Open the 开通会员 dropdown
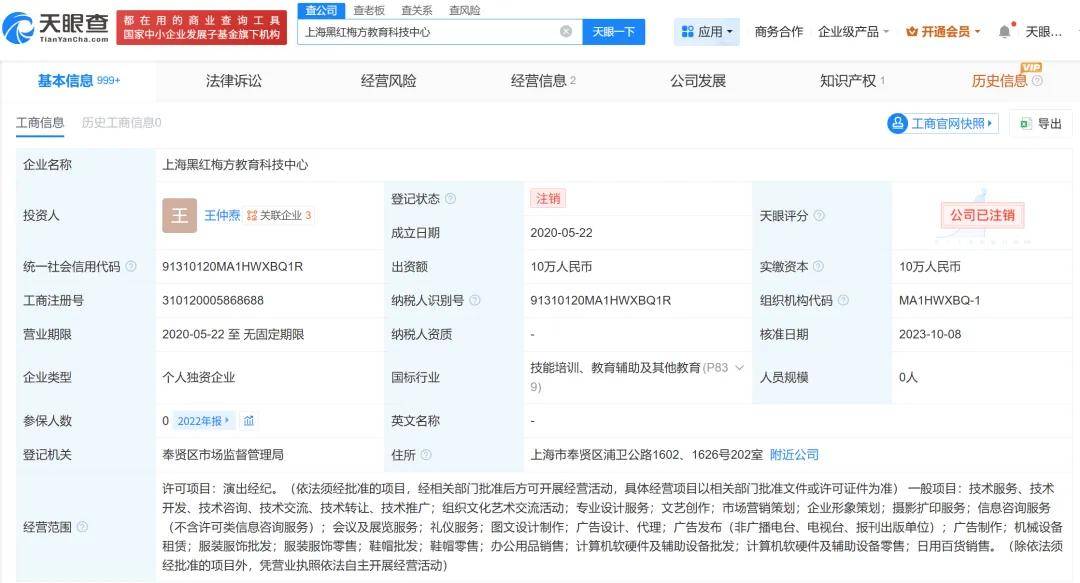 943,32
